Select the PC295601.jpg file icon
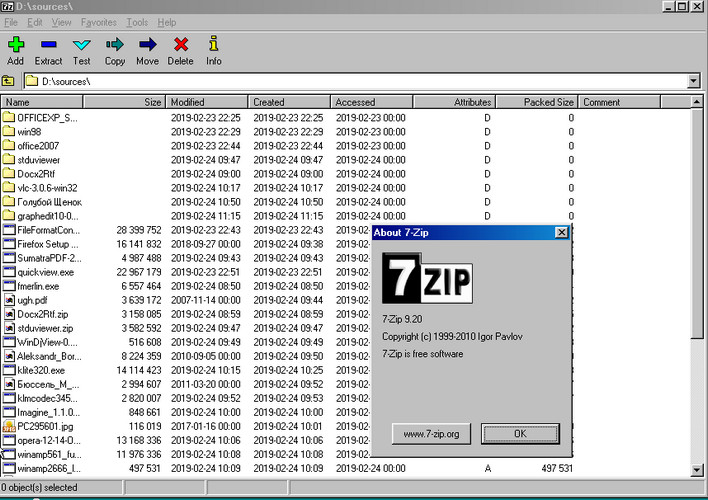Screen dimensions: 708x500 tap(9, 426)
